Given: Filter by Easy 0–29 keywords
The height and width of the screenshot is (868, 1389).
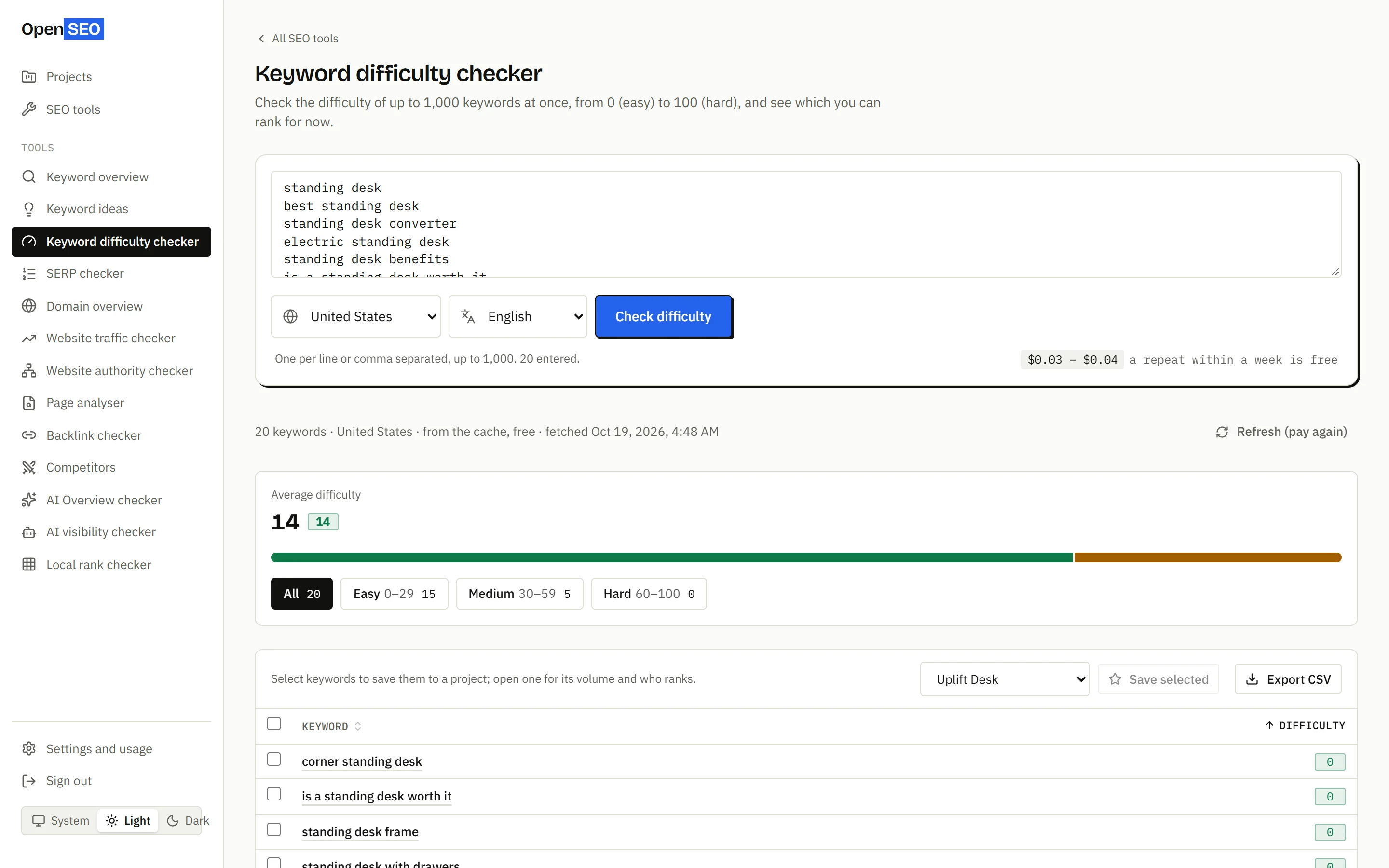Looking at the screenshot, I should pos(395,594).
